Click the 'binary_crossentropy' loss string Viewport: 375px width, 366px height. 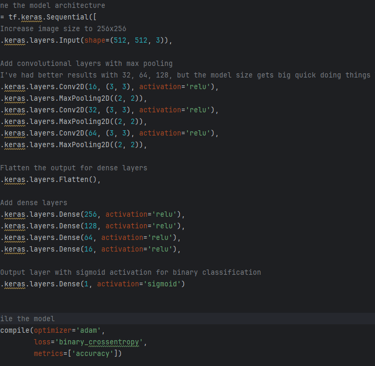click(101, 342)
